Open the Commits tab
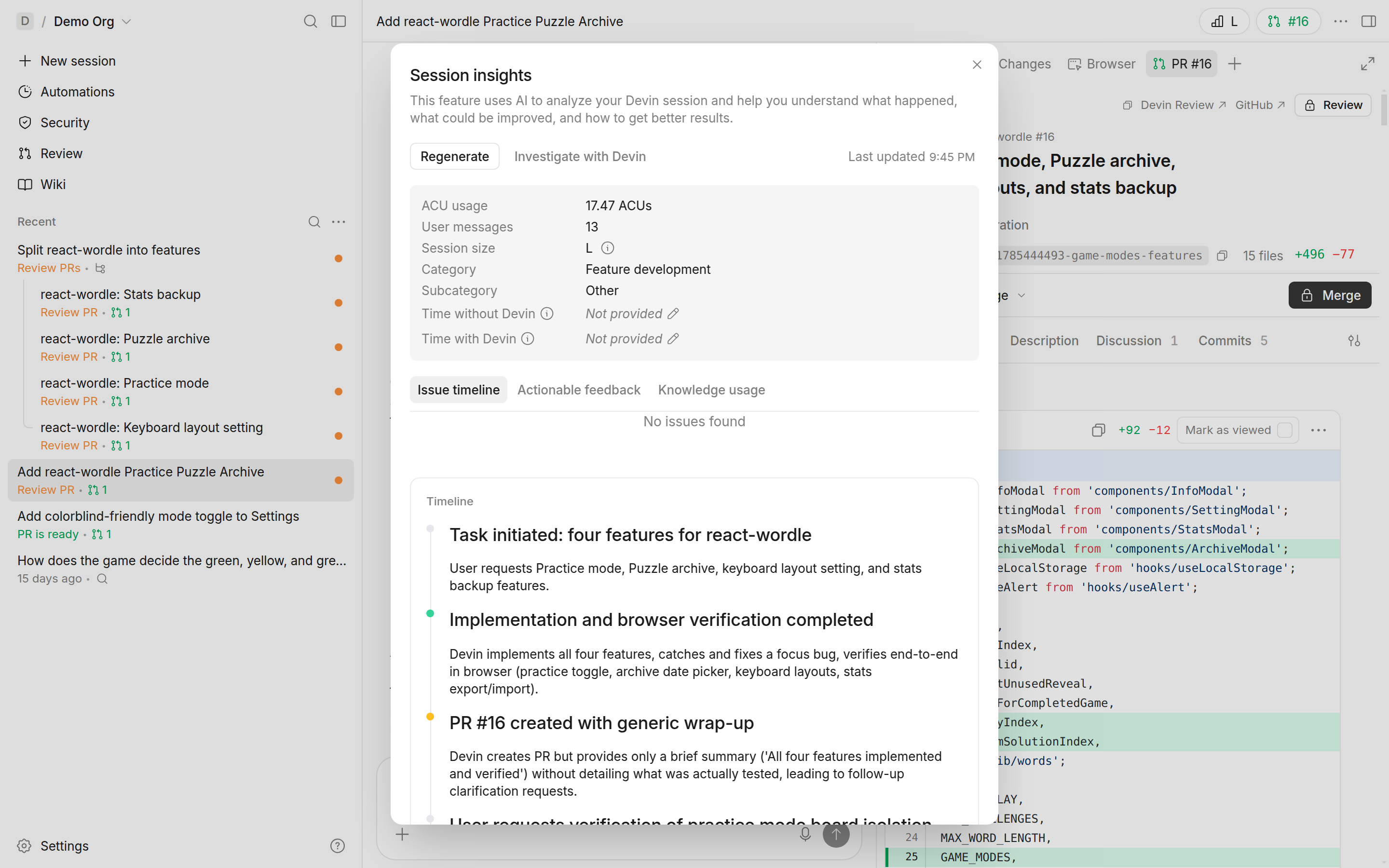Image resolution: width=1389 pixels, height=868 pixels. [1232, 340]
